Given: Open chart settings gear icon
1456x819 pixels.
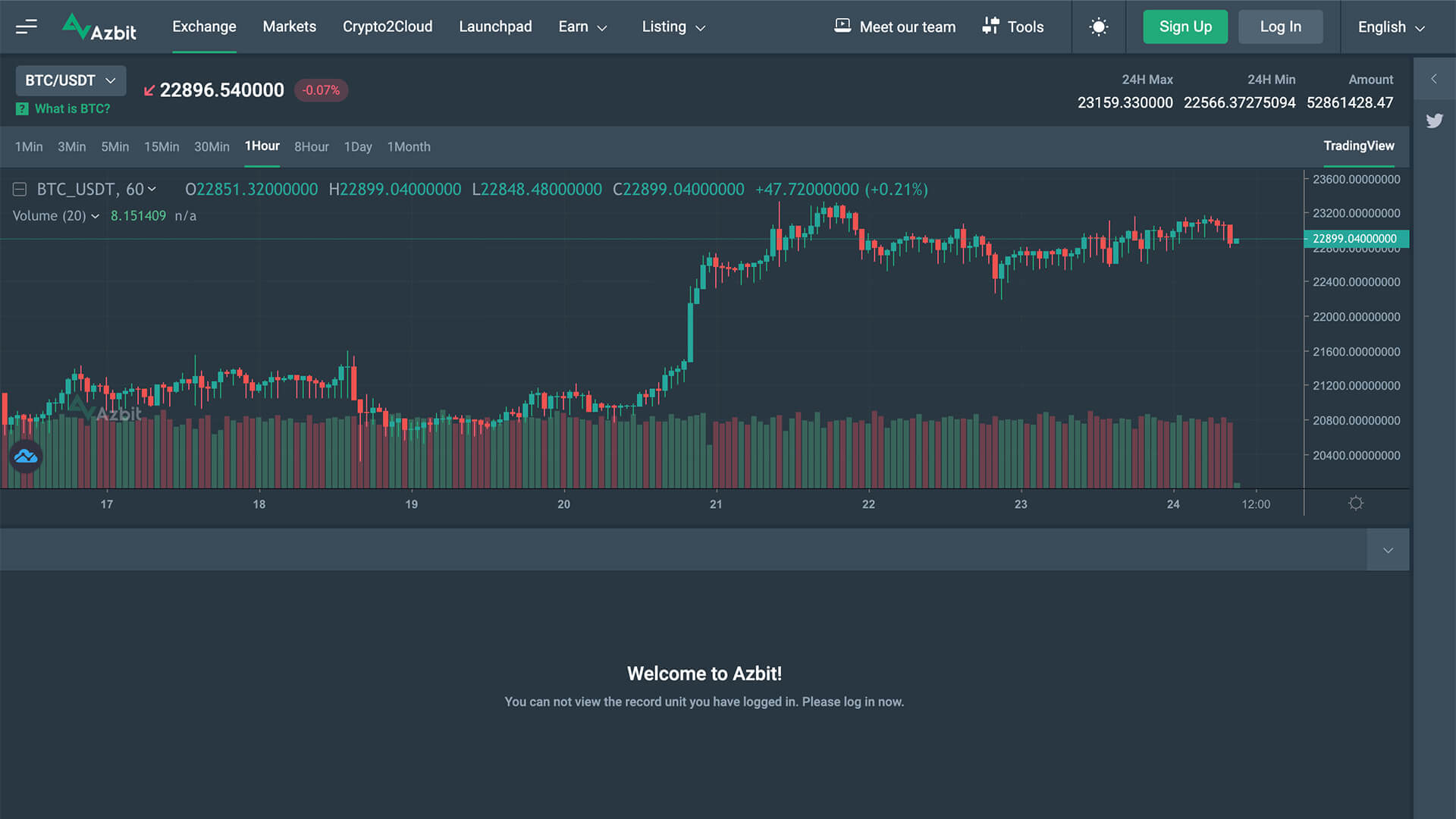Looking at the screenshot, I should (x=1356, y=504).
